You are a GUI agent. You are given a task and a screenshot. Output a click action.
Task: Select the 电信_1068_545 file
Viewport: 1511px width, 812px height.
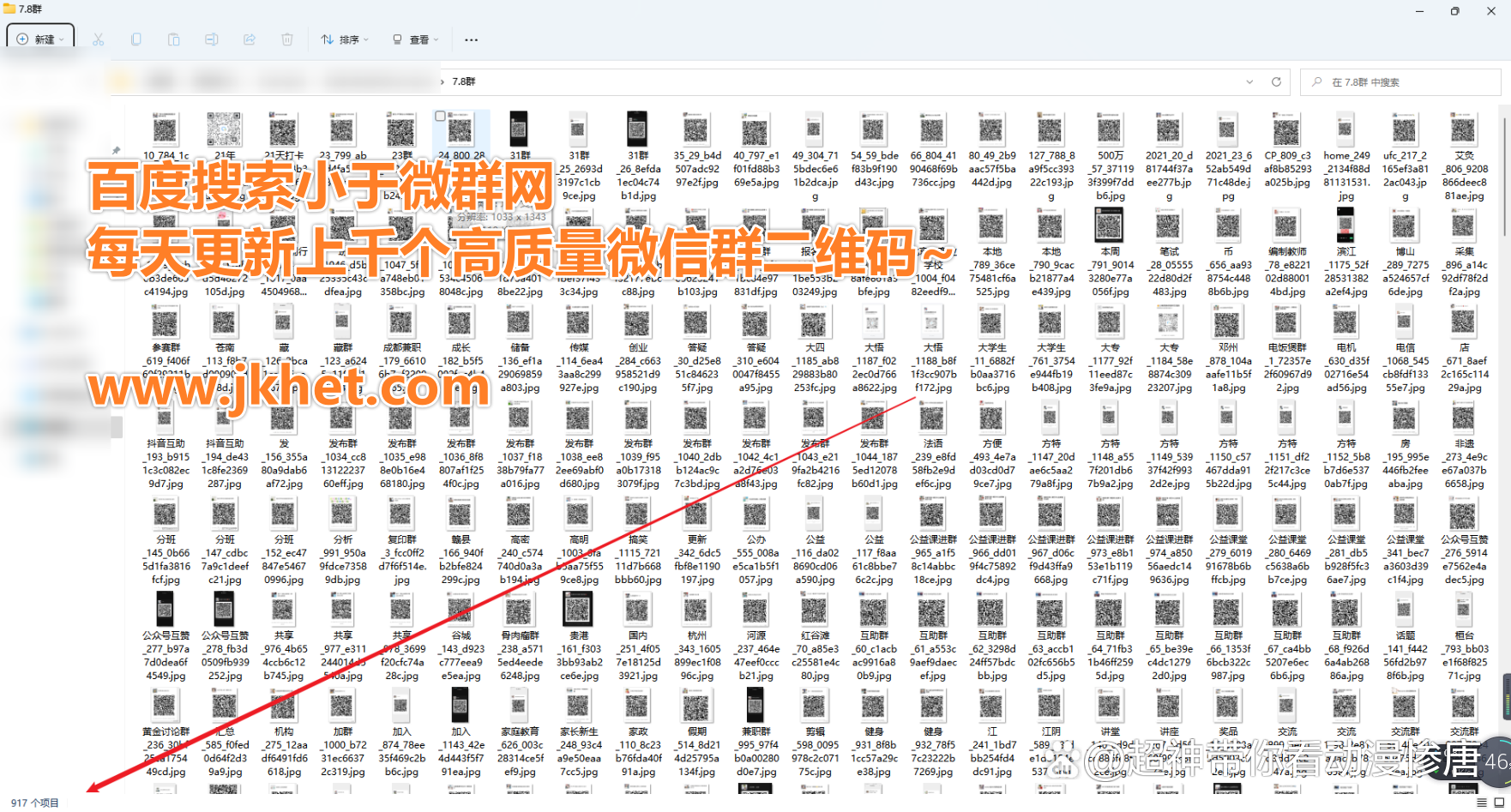pyautogui.click(x=1405, y=348)
